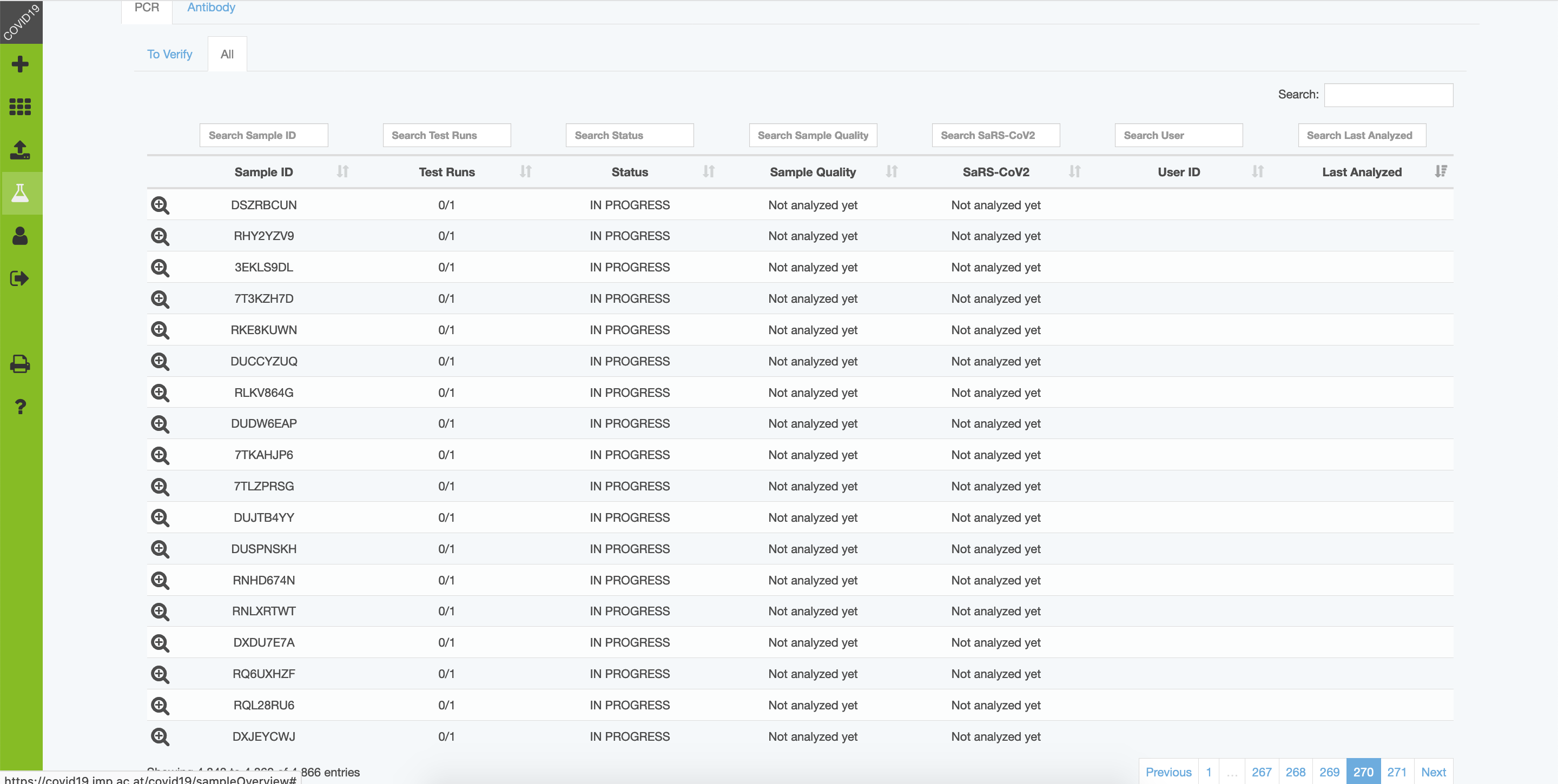Expand details for sample DXJEYCWJ
The image size is (1558, 784).
pyautogui.click(x=160, y=736)
